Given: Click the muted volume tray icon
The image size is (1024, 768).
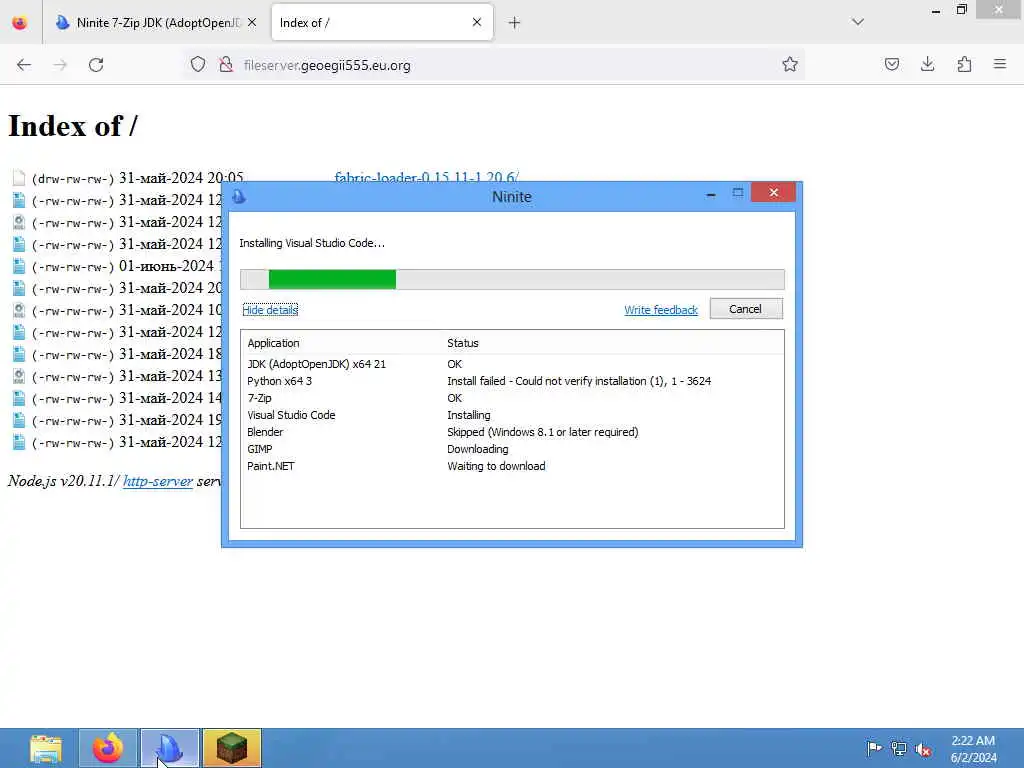Looking at the screenshot, I should 923,749.
